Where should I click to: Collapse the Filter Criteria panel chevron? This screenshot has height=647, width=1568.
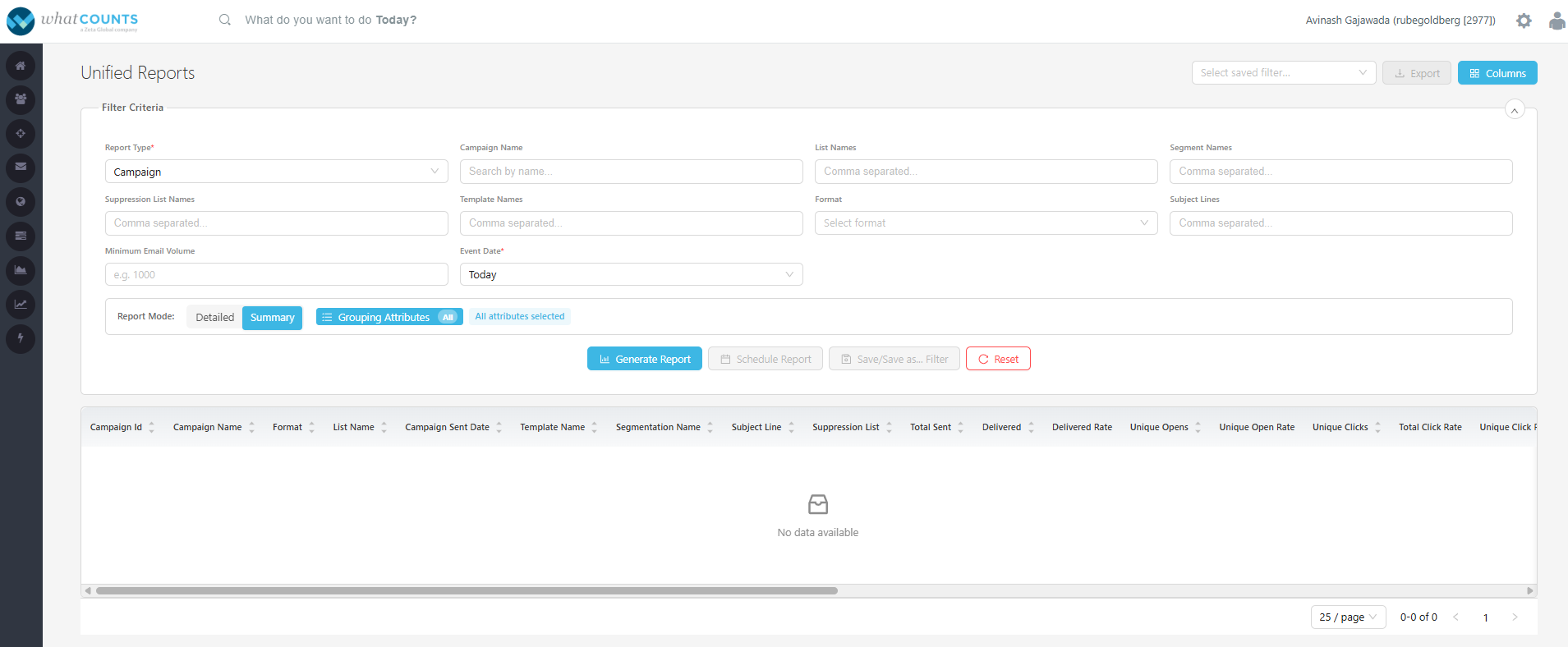[x=1515, y=109]
